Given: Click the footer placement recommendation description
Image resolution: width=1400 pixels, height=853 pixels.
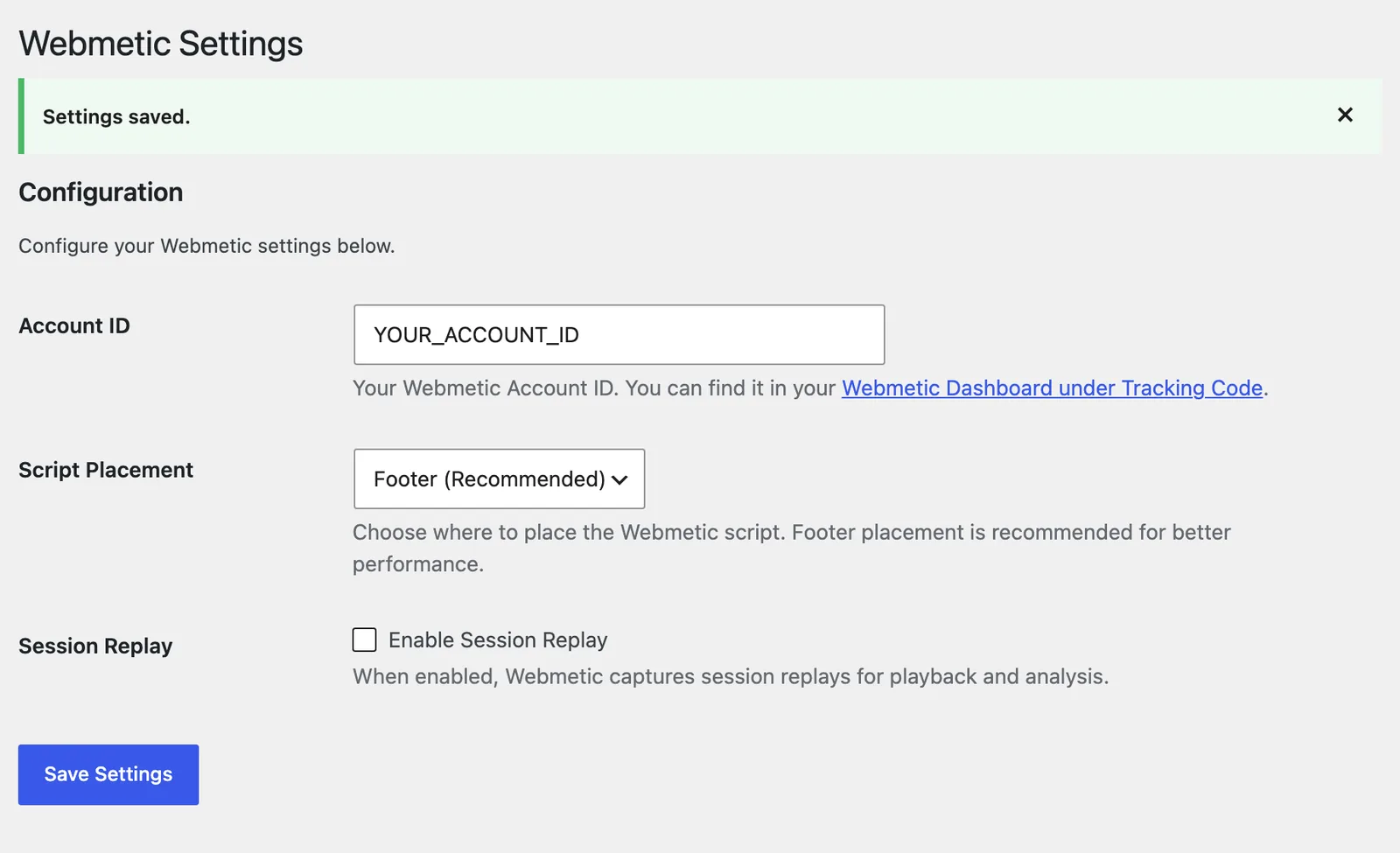Looking at the screenshot, I should pyautogui.click(x=792, y=548).
